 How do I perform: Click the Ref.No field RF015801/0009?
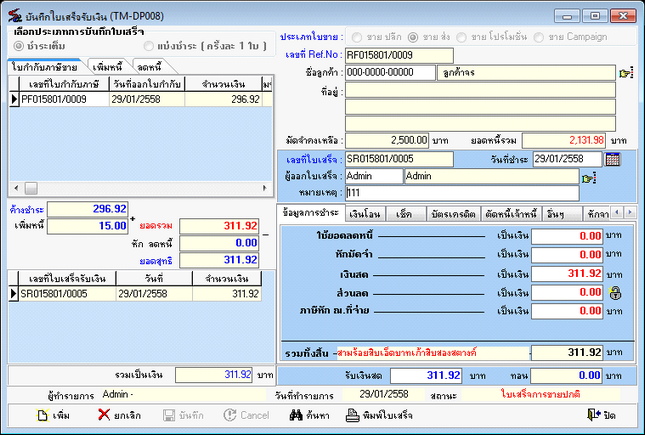pyautogui.click(x=399, y=55)
